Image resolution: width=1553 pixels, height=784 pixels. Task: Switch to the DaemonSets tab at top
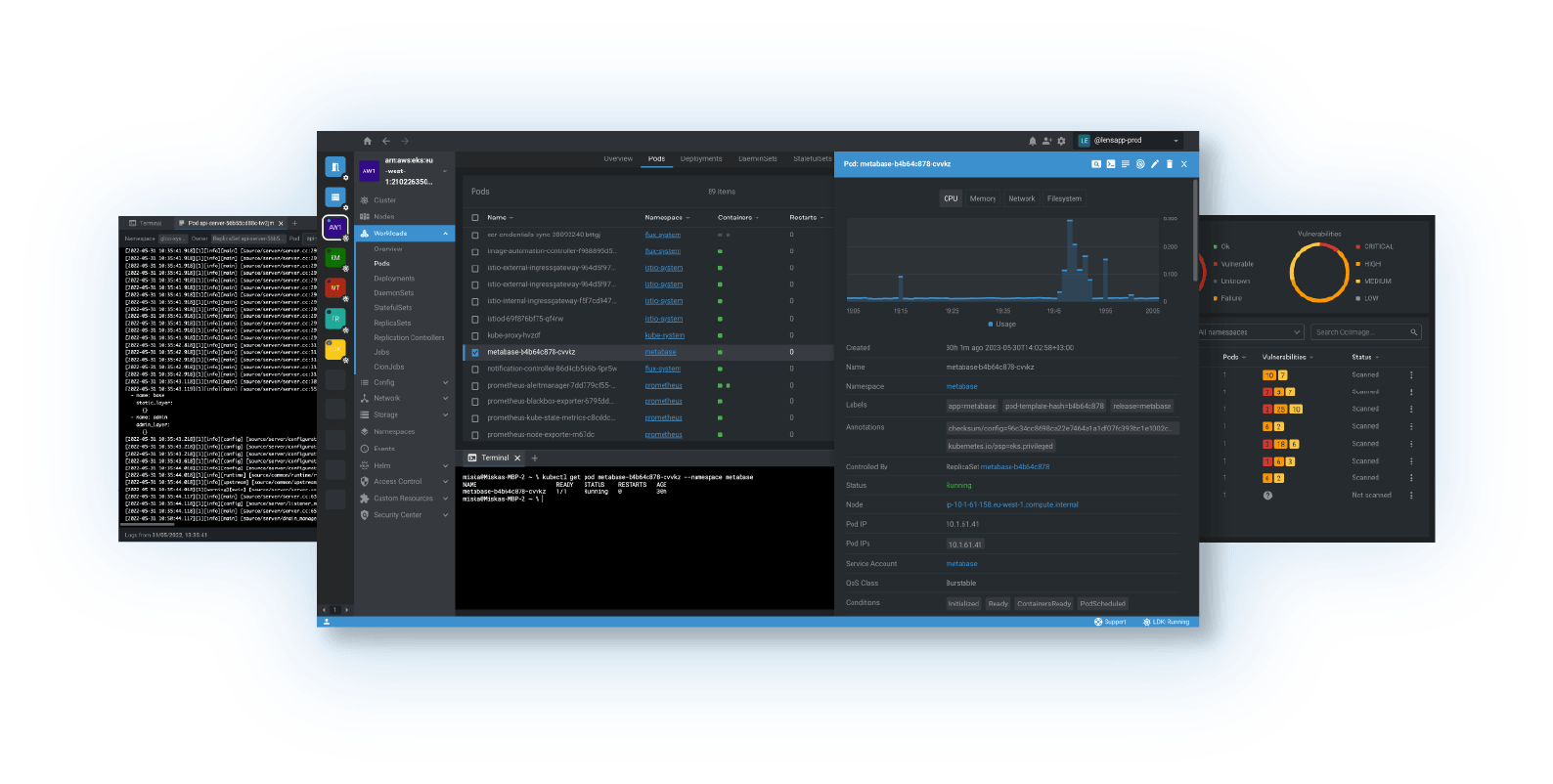(x=758, y=158)
